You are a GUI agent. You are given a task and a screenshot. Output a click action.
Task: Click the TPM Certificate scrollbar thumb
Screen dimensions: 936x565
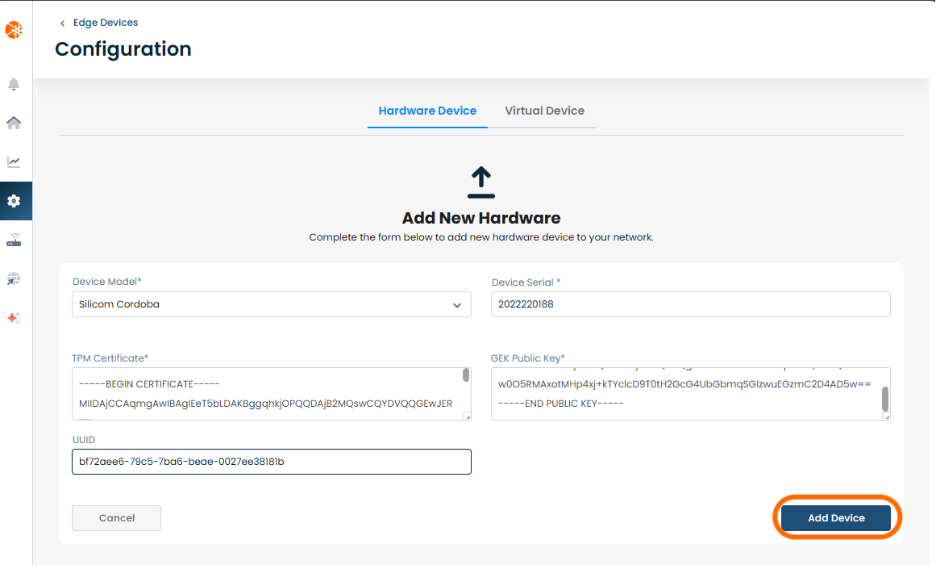pos(466,375)
